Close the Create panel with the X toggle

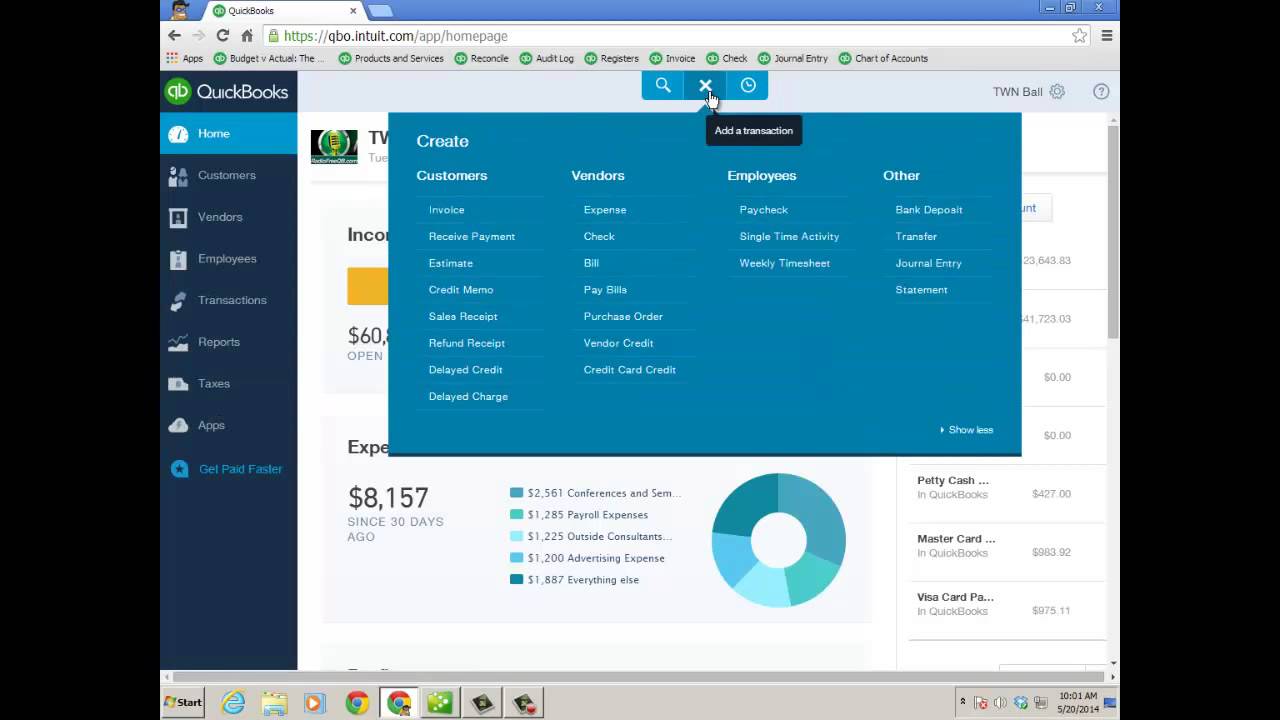705,86
